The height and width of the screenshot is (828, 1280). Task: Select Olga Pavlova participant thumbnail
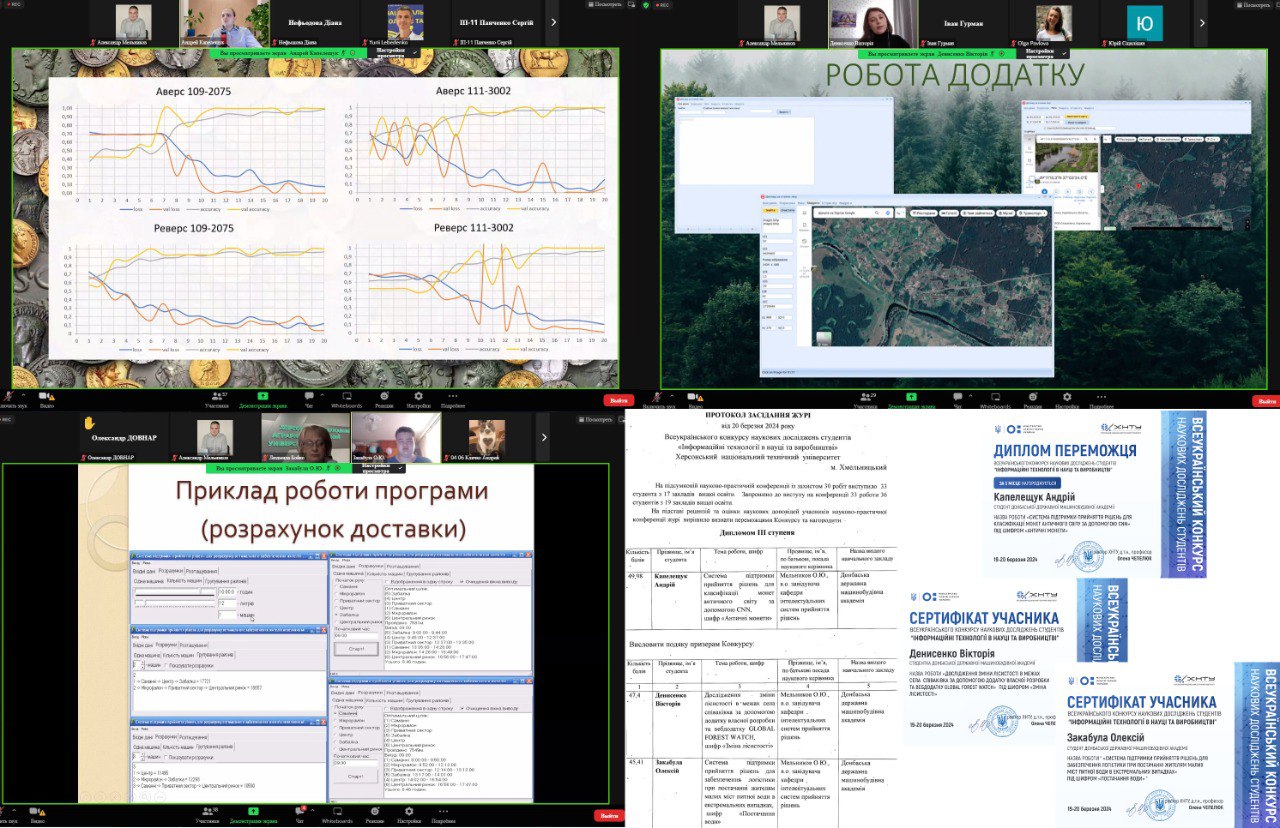point(1054,23)
